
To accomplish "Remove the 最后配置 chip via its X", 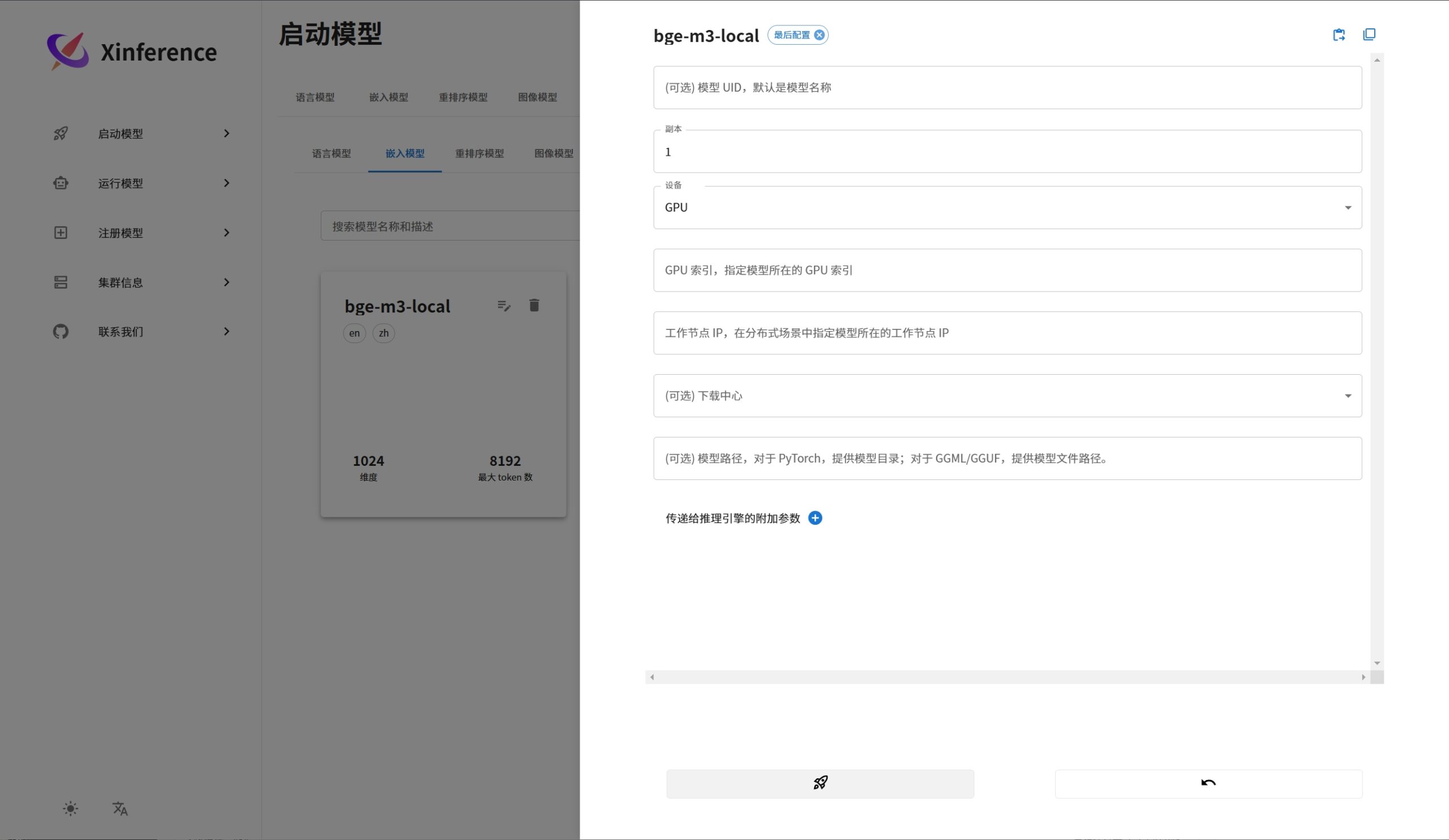I will (x=819, y=35).
